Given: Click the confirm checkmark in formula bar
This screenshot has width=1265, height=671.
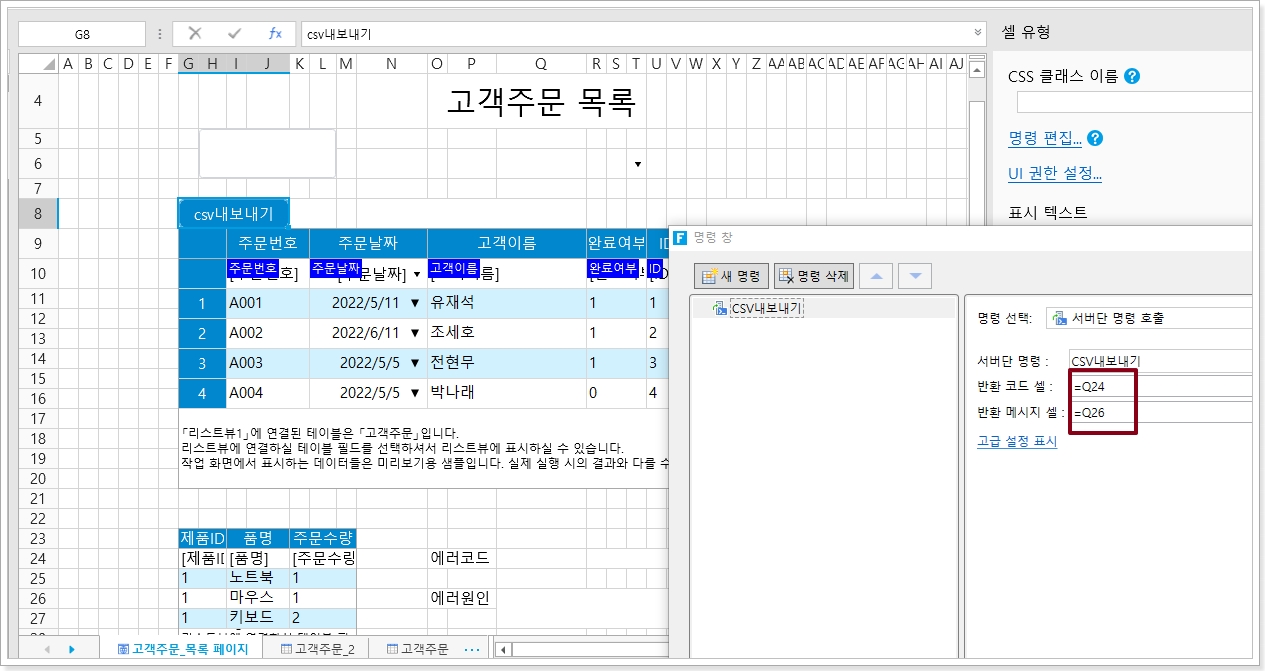Looking at the screenshot, I should point(235,34).
